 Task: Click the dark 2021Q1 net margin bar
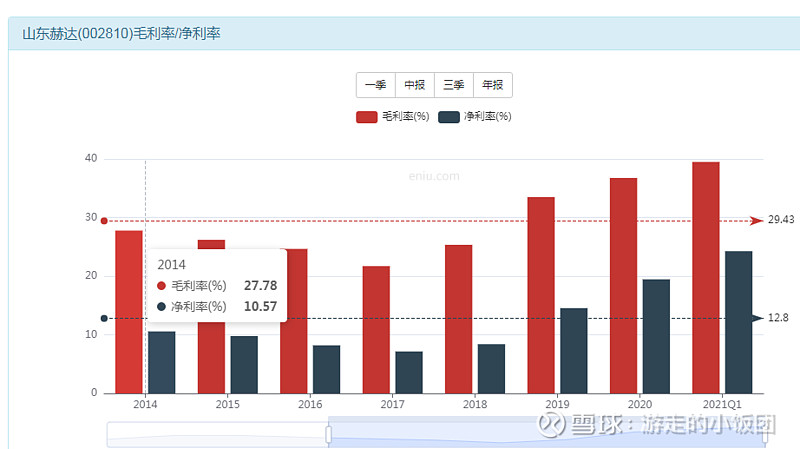tap(738, 322)
